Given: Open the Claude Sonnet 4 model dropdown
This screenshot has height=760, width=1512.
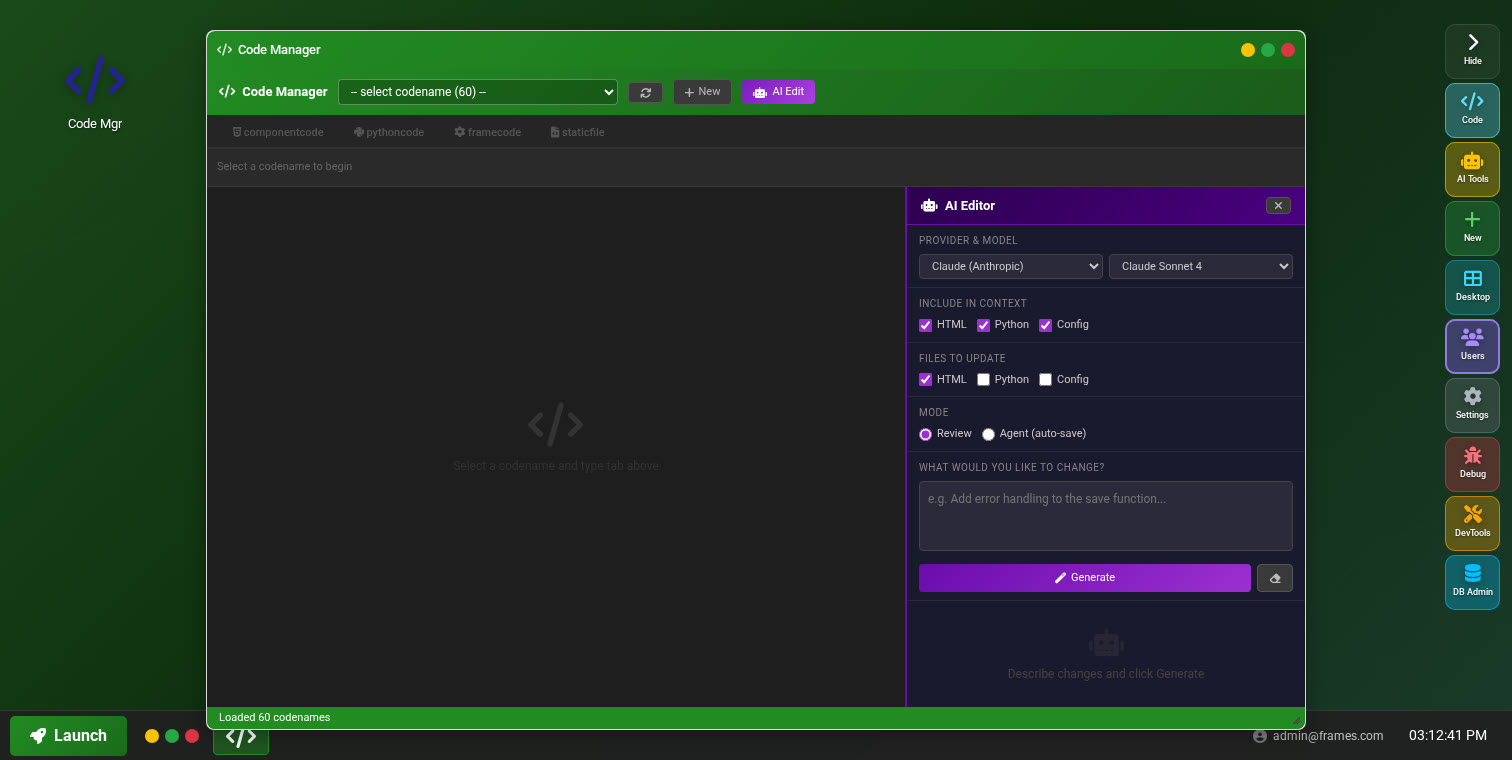Looking at the screenshot, I should click(1200, 266).
